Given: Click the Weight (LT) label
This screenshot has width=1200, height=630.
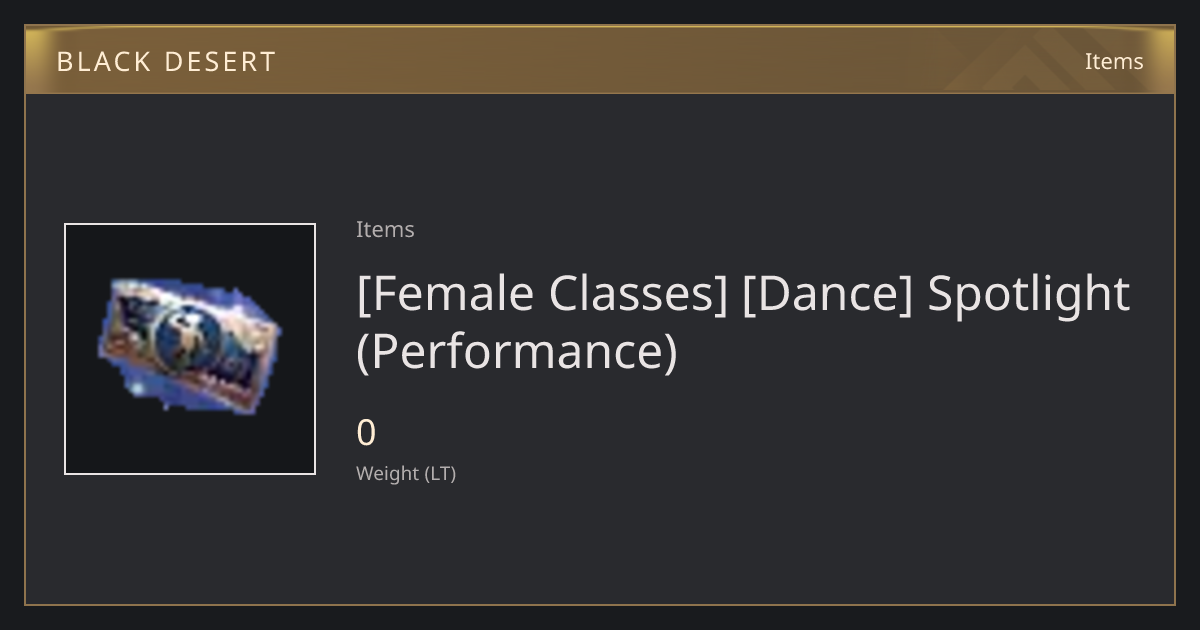Looking at the screenshot, I should pyautogui.click(x=406, y=473).
